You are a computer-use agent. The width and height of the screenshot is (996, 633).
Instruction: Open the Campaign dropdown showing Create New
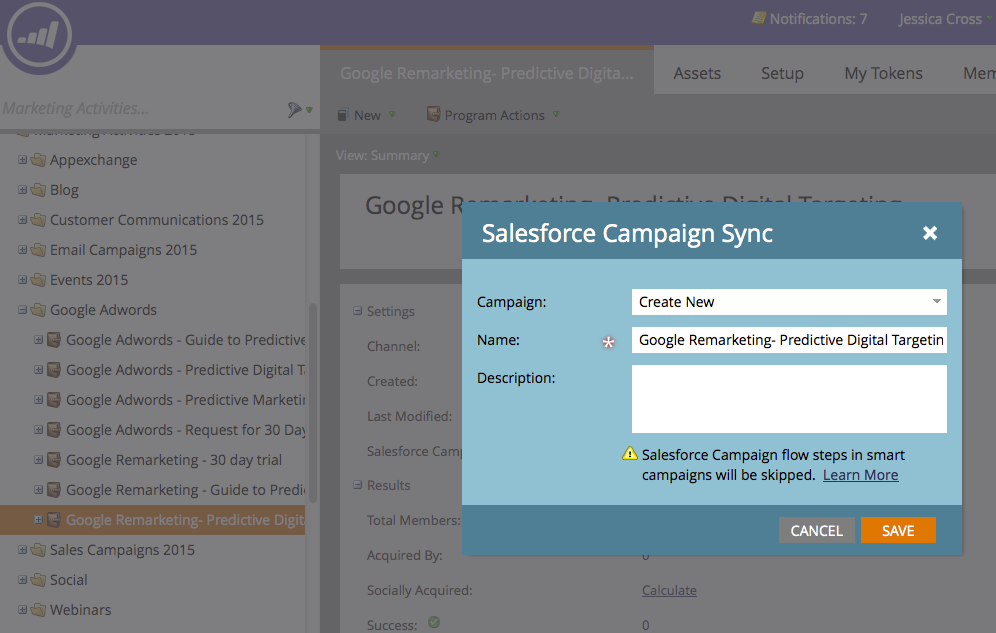(x=789, y=302)
